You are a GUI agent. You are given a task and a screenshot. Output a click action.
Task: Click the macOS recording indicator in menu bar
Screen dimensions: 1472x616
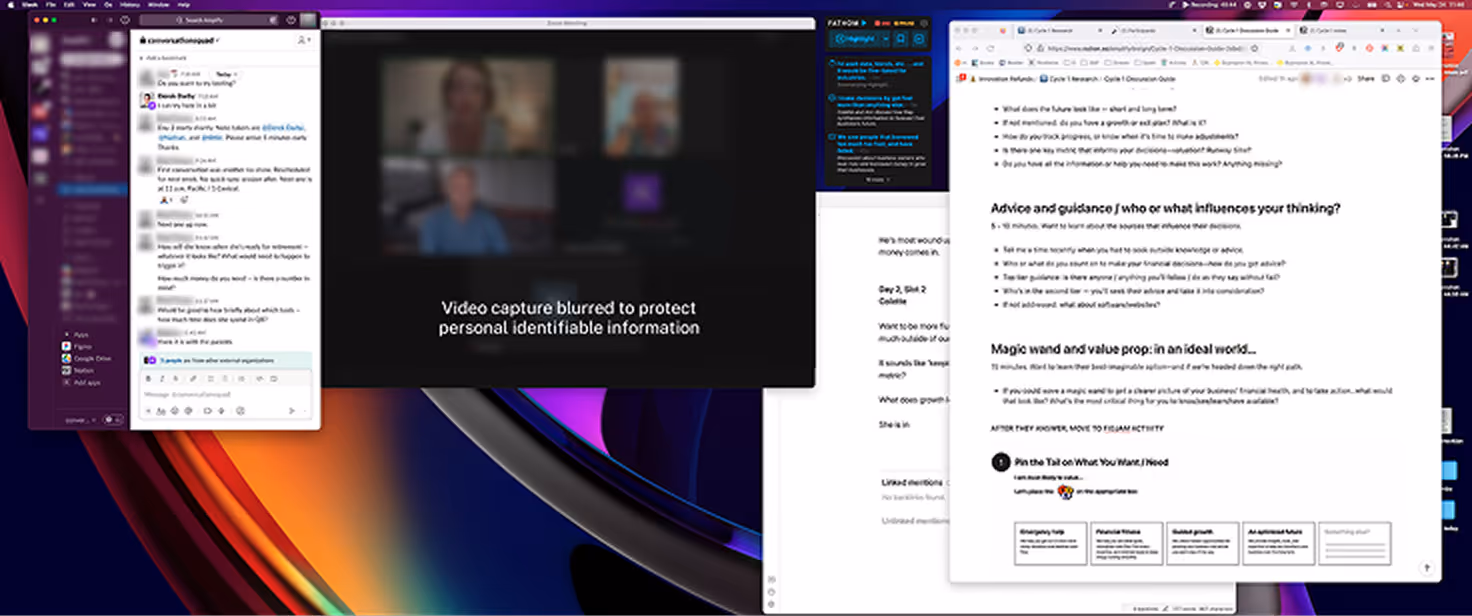pos(1209,4)
